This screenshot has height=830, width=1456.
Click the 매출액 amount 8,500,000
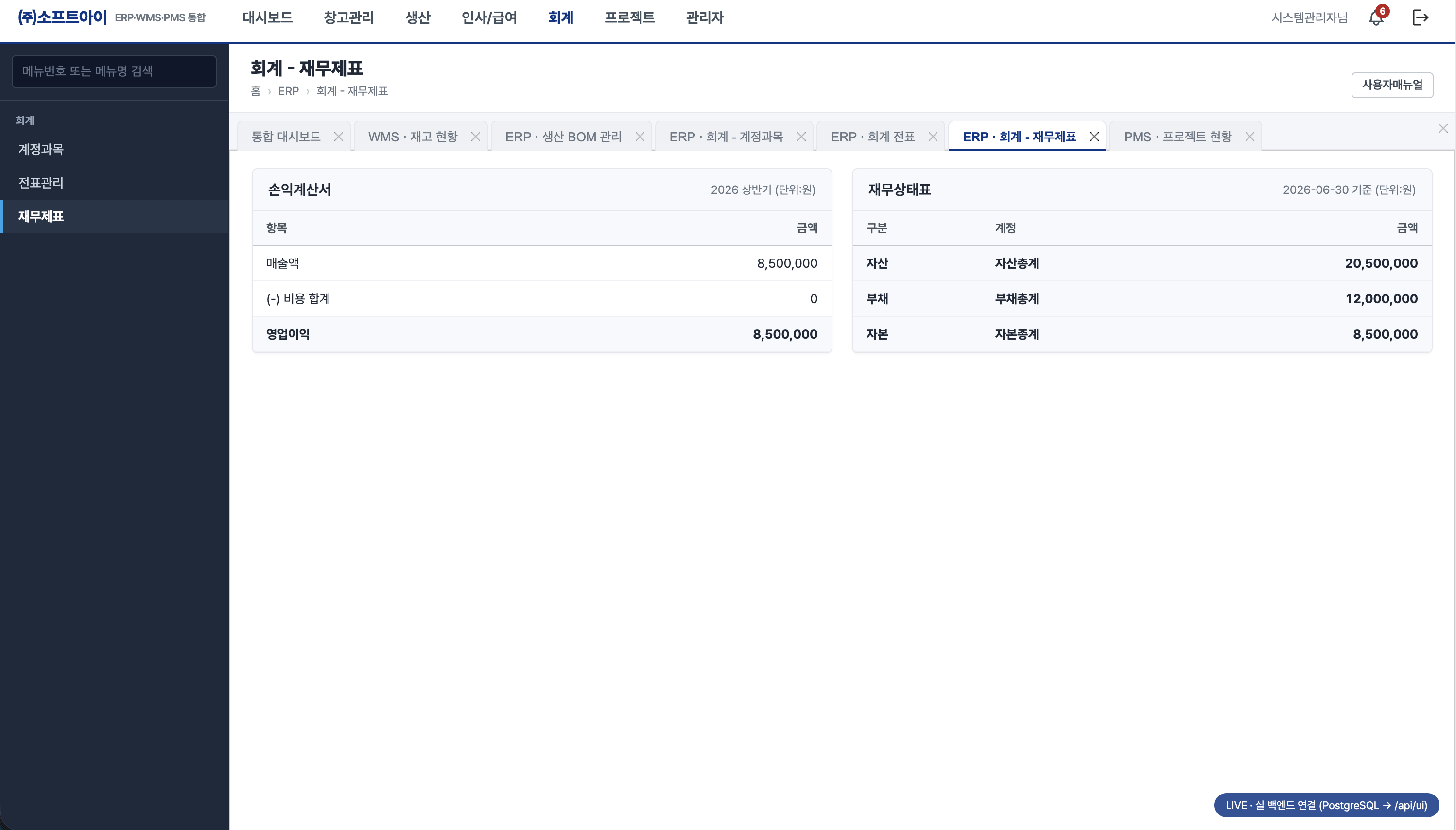point(787,263)
